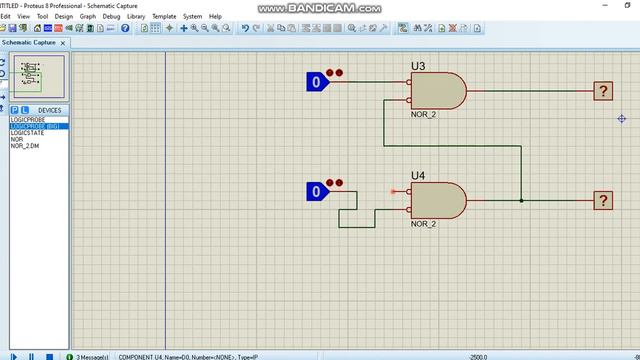Click the Zoom to Area icon
Viewport: 640px width, 360px height.
pyautogui.click(x=226, y=28)
